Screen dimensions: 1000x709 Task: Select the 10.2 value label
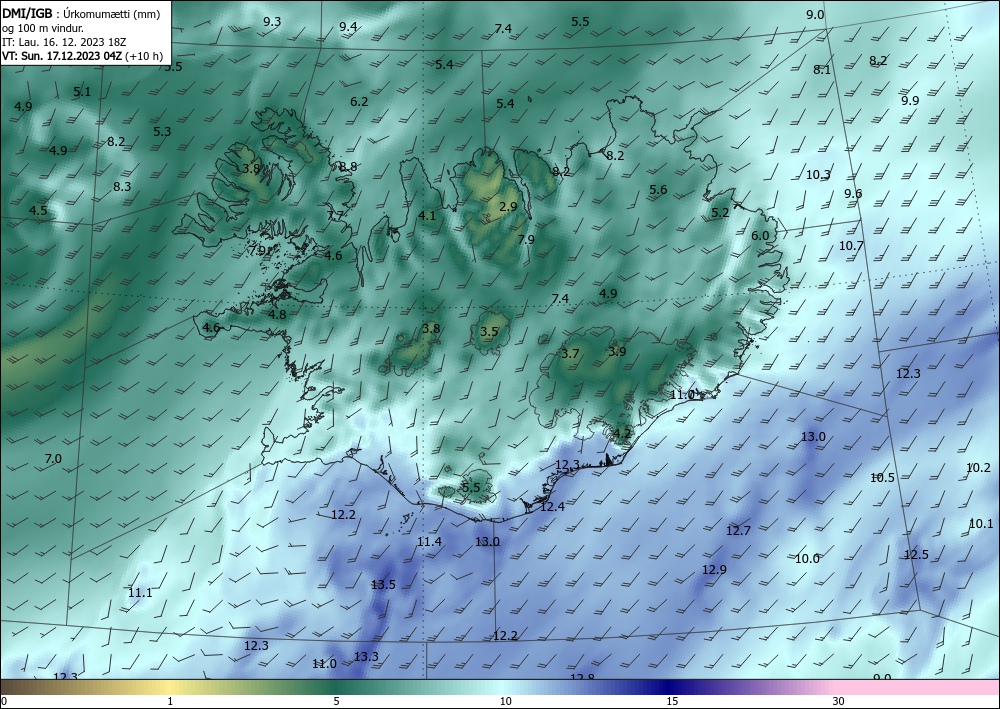978,468
